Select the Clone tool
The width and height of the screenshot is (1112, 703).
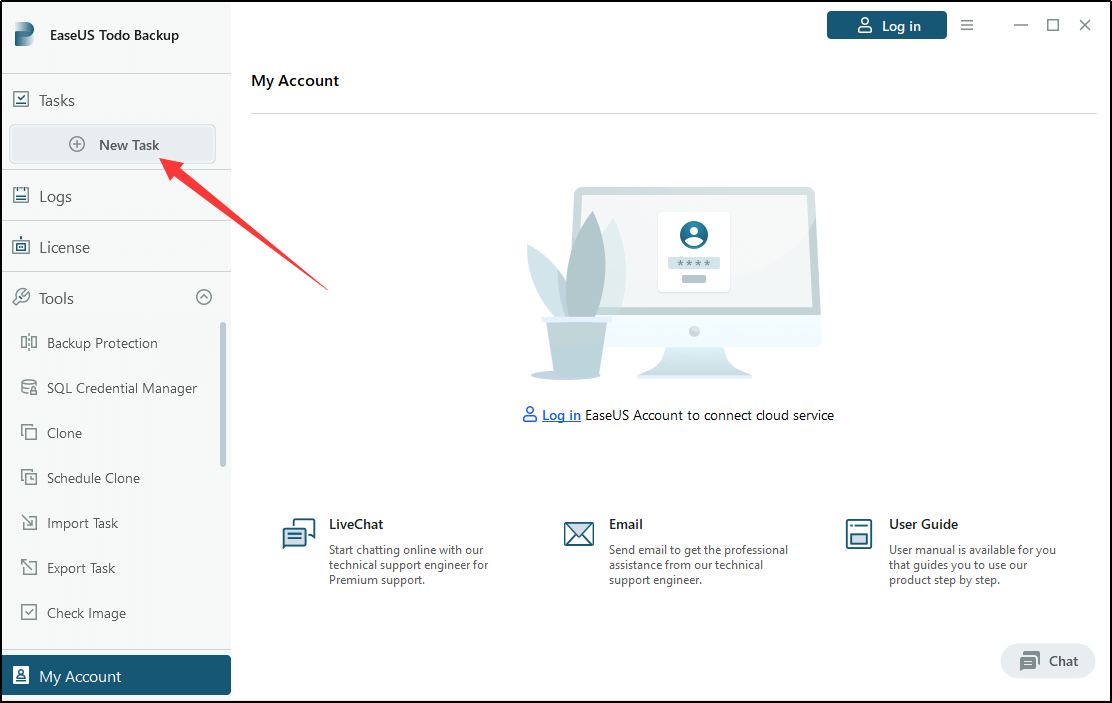[x=65, y=433]
